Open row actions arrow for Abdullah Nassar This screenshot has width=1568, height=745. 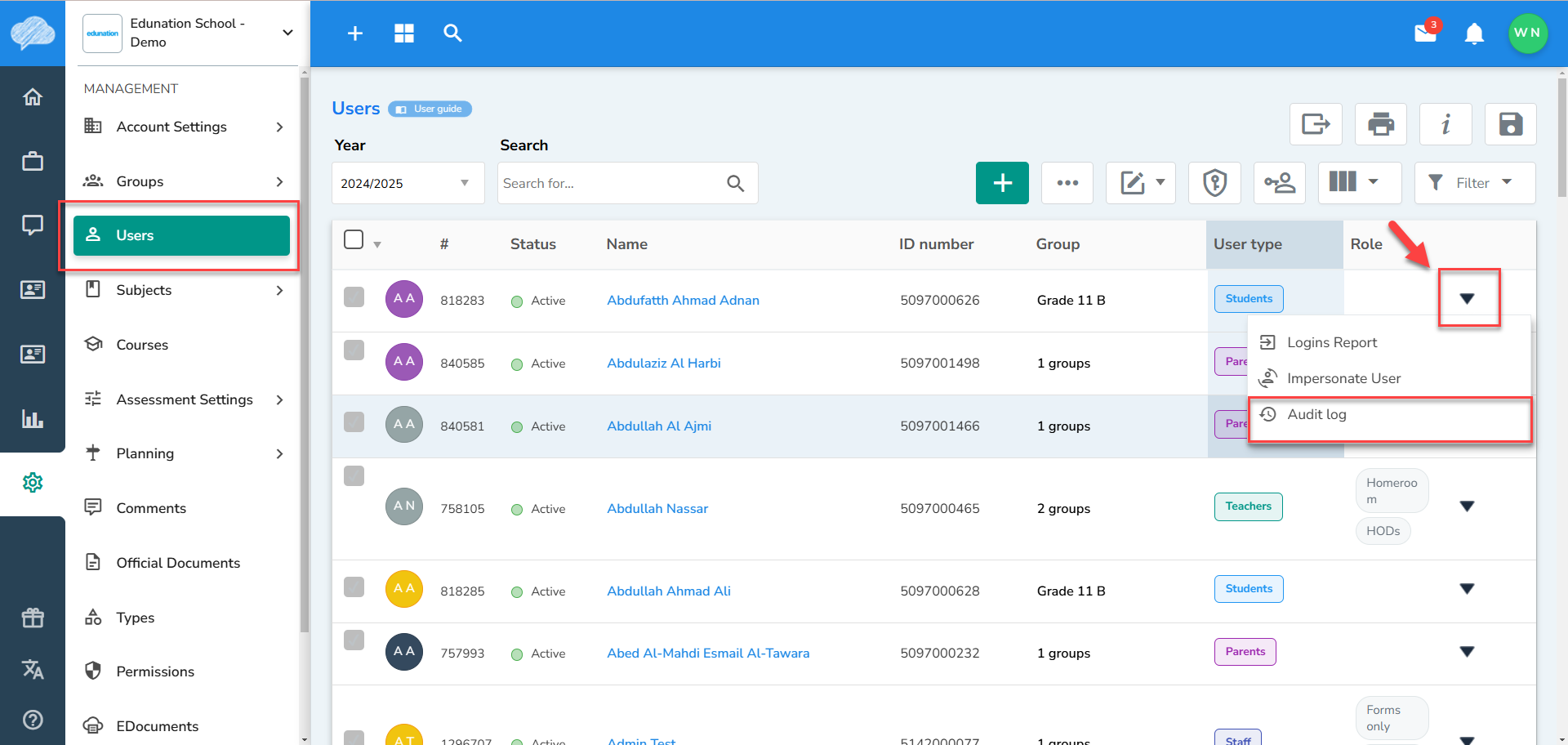(x=1467, y=506)
